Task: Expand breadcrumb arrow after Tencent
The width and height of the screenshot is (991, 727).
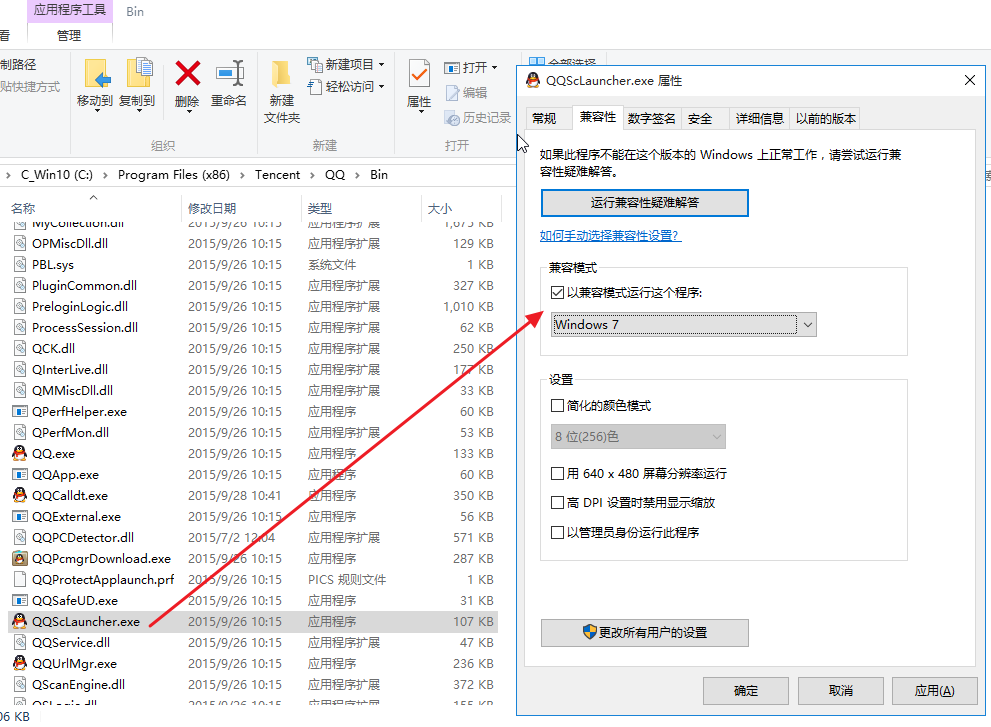Action: point(312,175)
